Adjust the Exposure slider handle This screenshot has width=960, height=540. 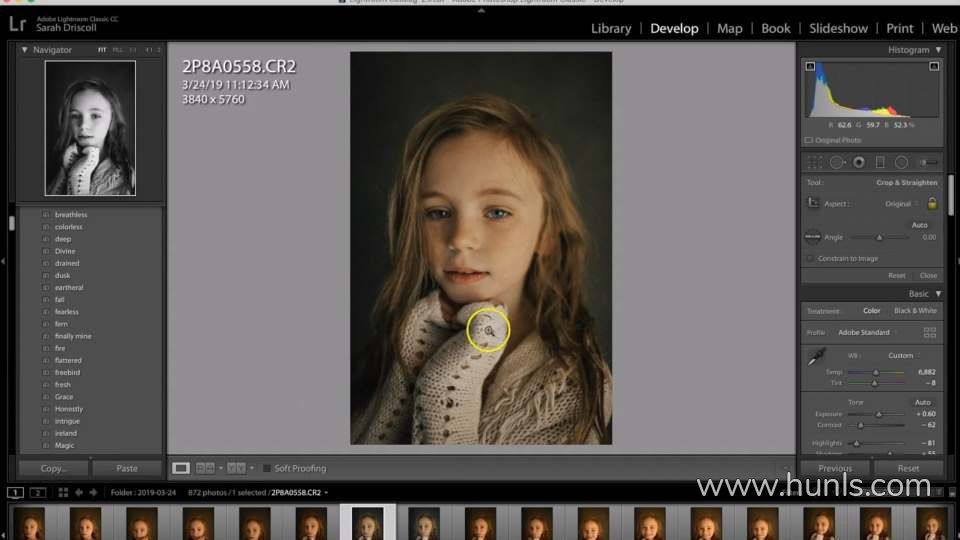point(879,414)
